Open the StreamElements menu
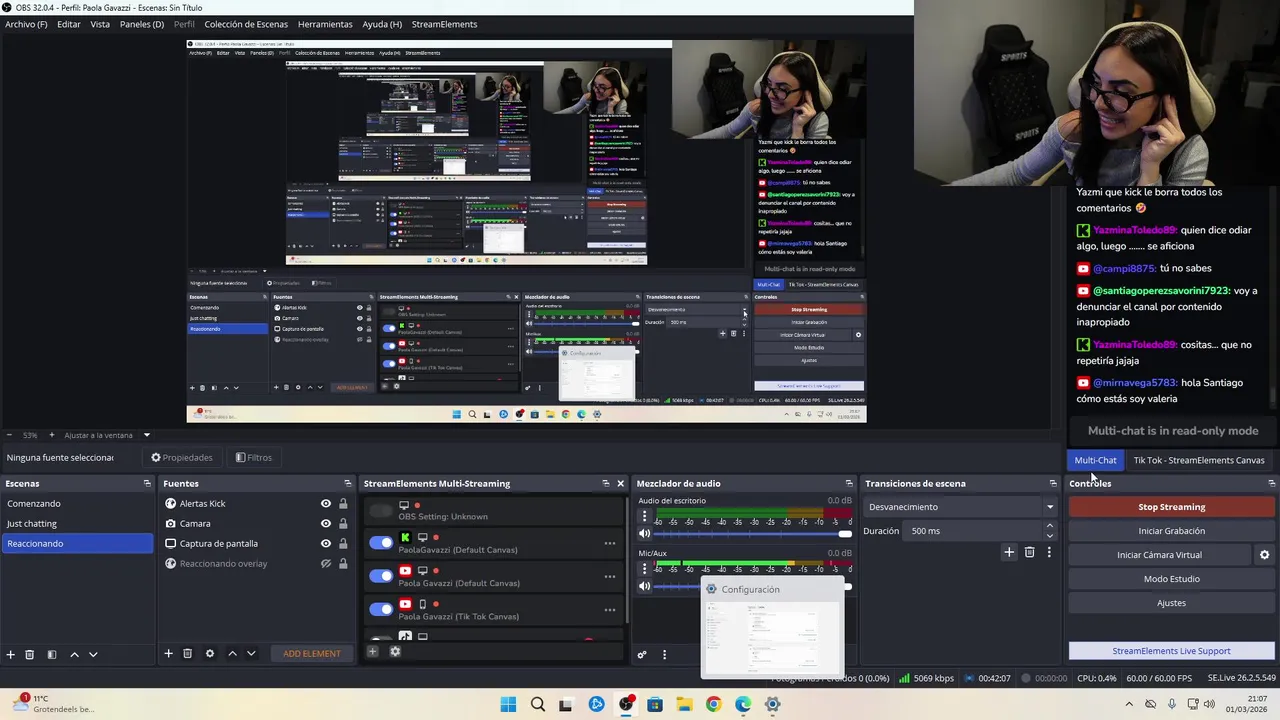This screenshot has height=720, width=1280. coord(444,24)
